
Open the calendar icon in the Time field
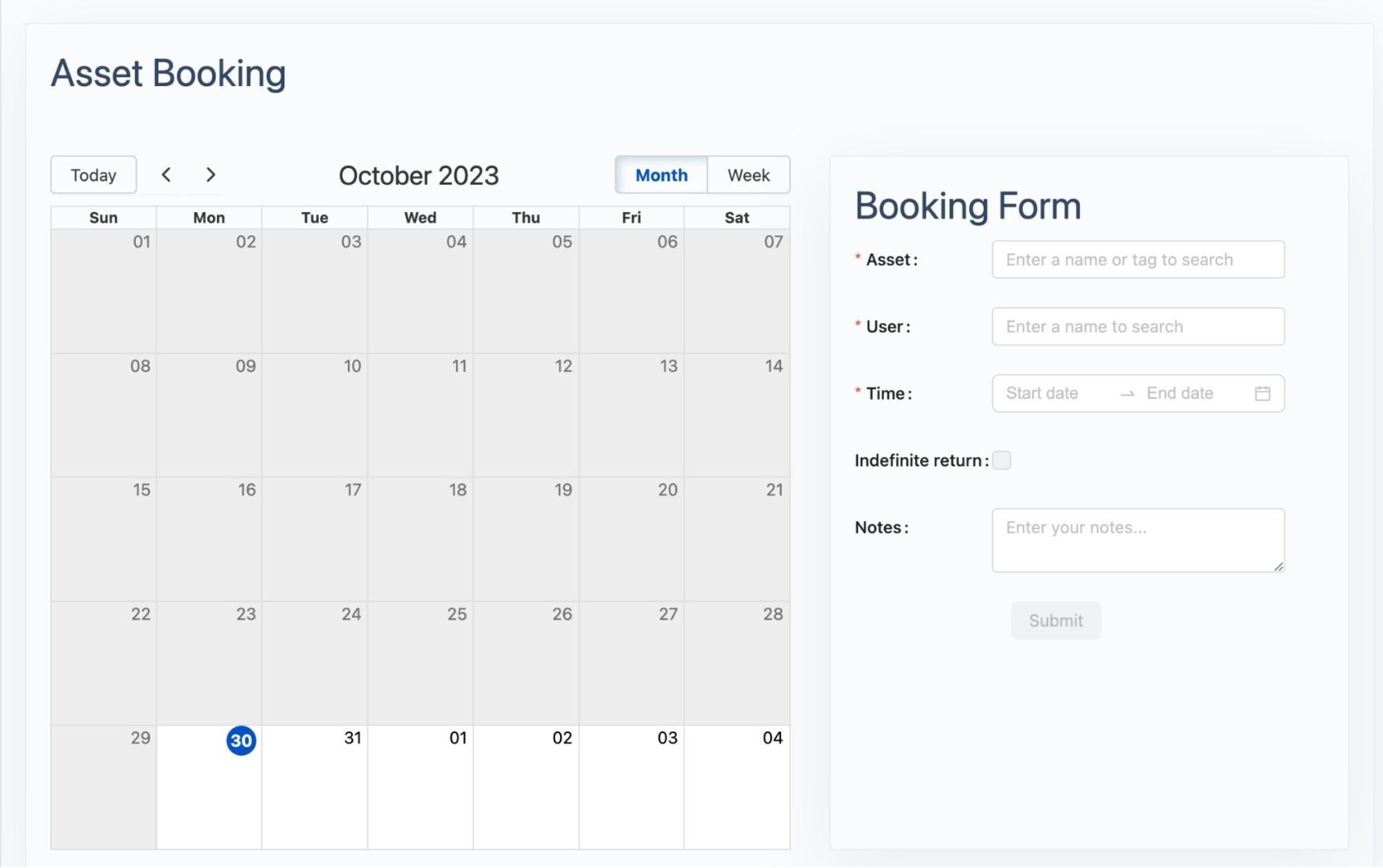pyautogui.click(x=1262, y=394)
